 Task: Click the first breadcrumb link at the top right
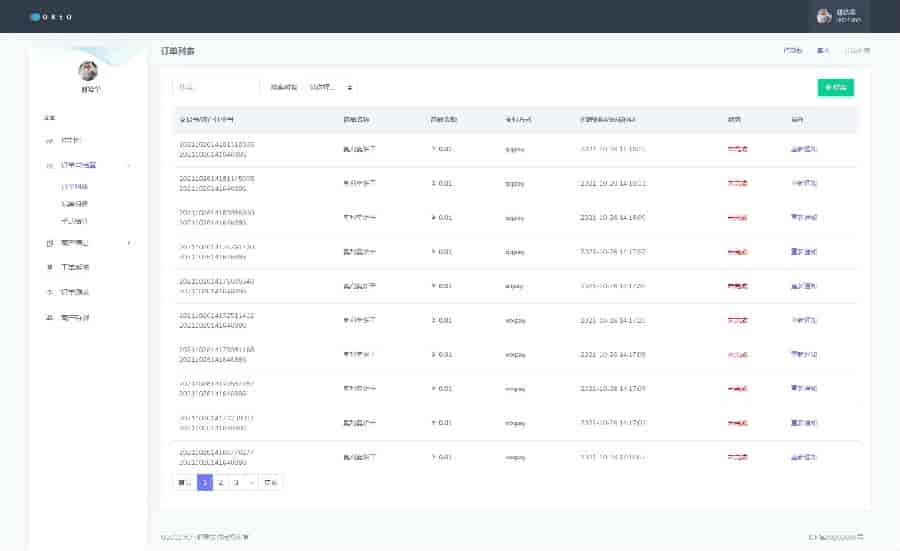(x=791, y=49)
